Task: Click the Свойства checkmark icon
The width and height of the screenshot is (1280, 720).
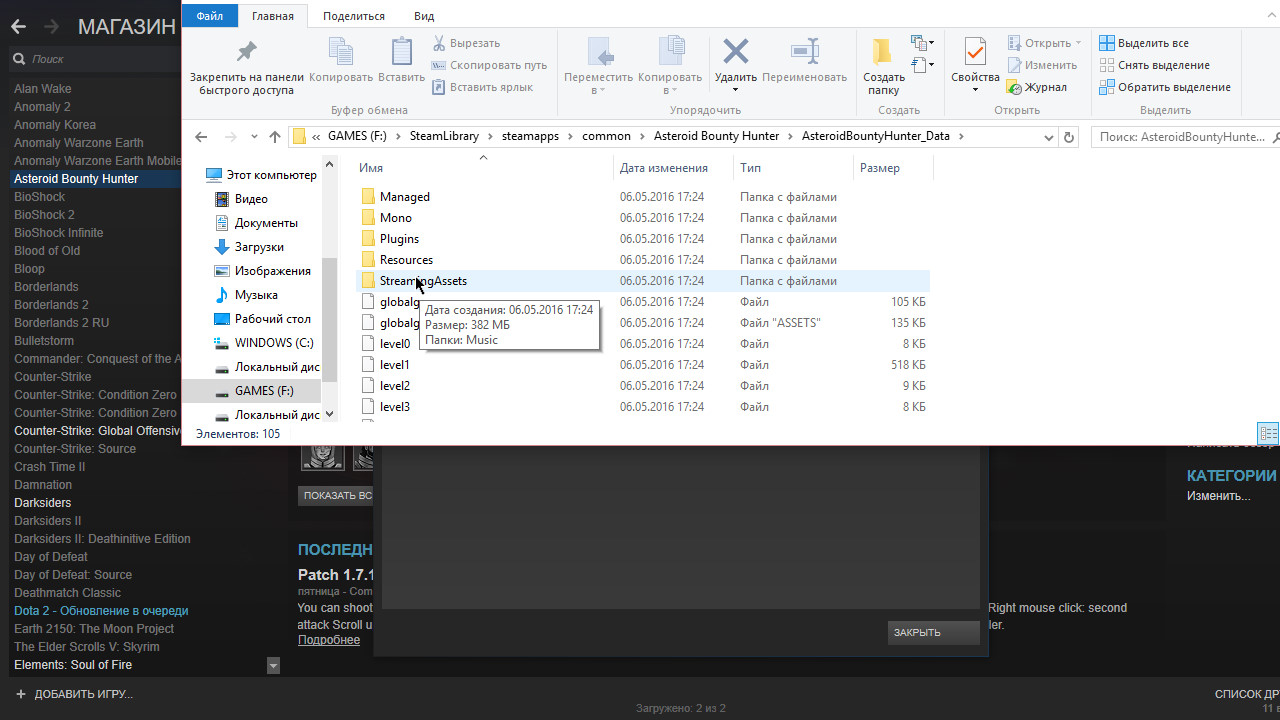Action: (975, 52)
